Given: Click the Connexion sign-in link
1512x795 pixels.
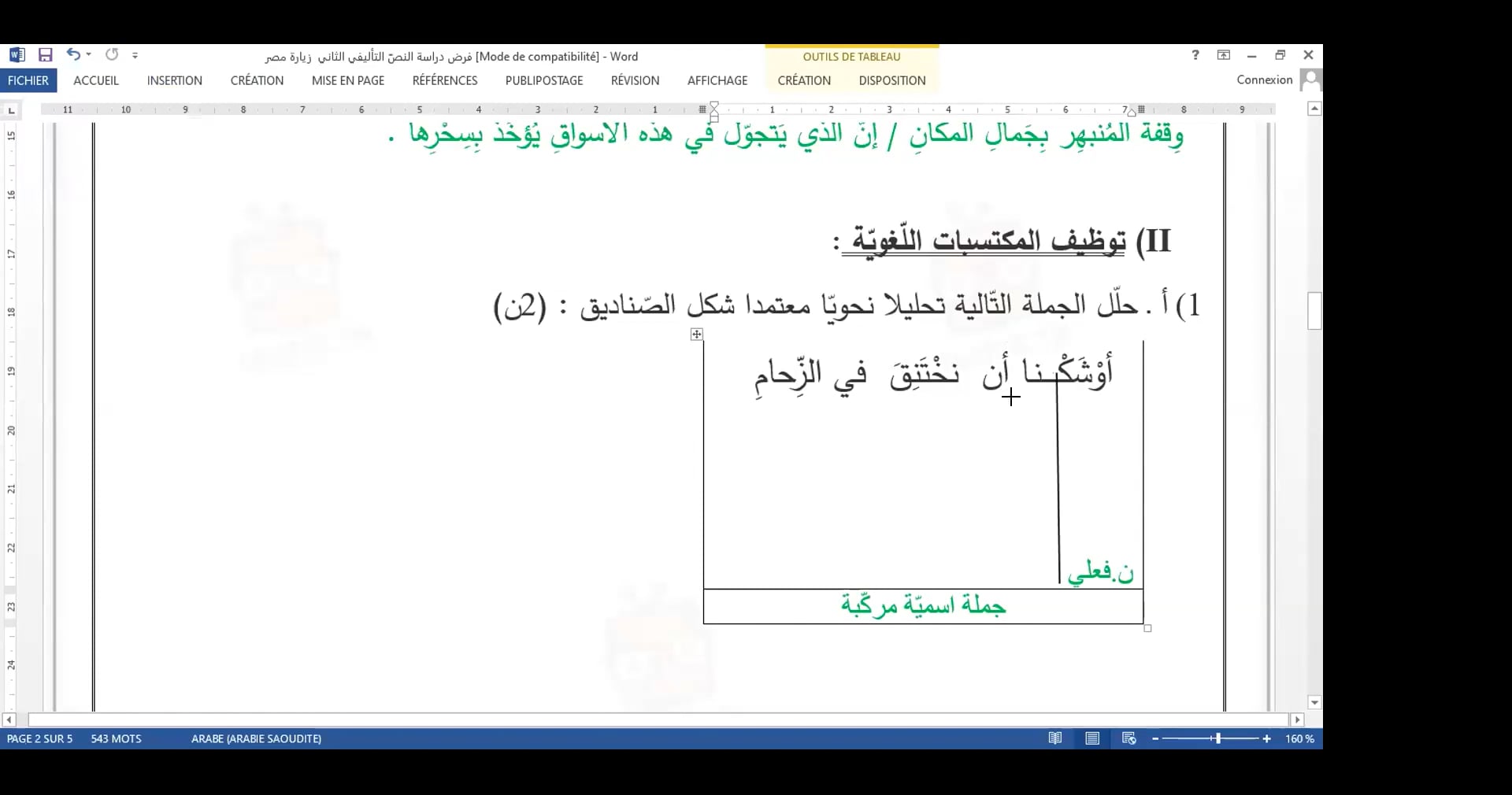Looking at the screenshot, I should 1265,79.
